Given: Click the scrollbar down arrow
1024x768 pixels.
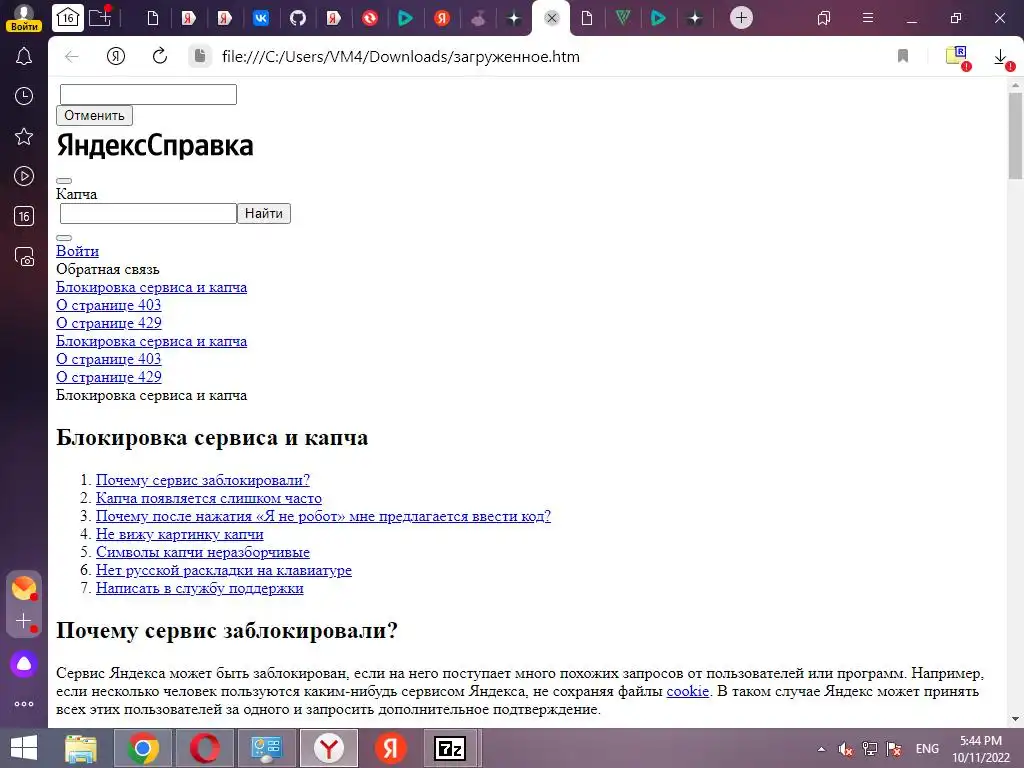Looking at the screenshot, I should tap(1015, 720).
